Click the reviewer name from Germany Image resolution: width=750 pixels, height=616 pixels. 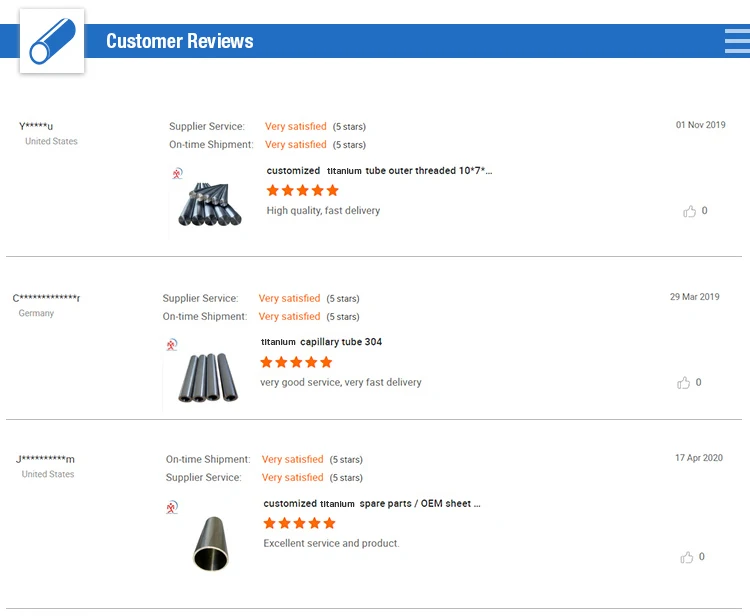(x=46, y=298)
